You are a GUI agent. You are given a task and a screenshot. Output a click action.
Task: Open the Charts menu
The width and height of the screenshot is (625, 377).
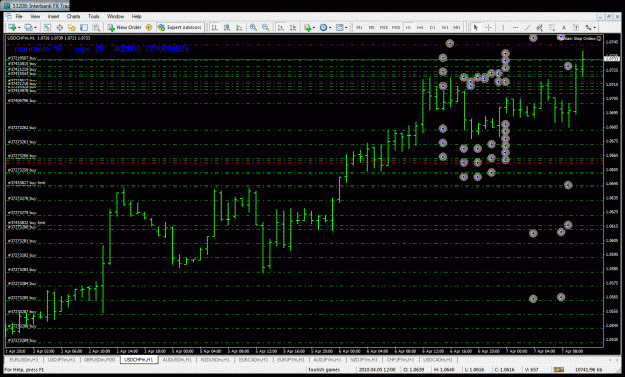coord(73,16)
